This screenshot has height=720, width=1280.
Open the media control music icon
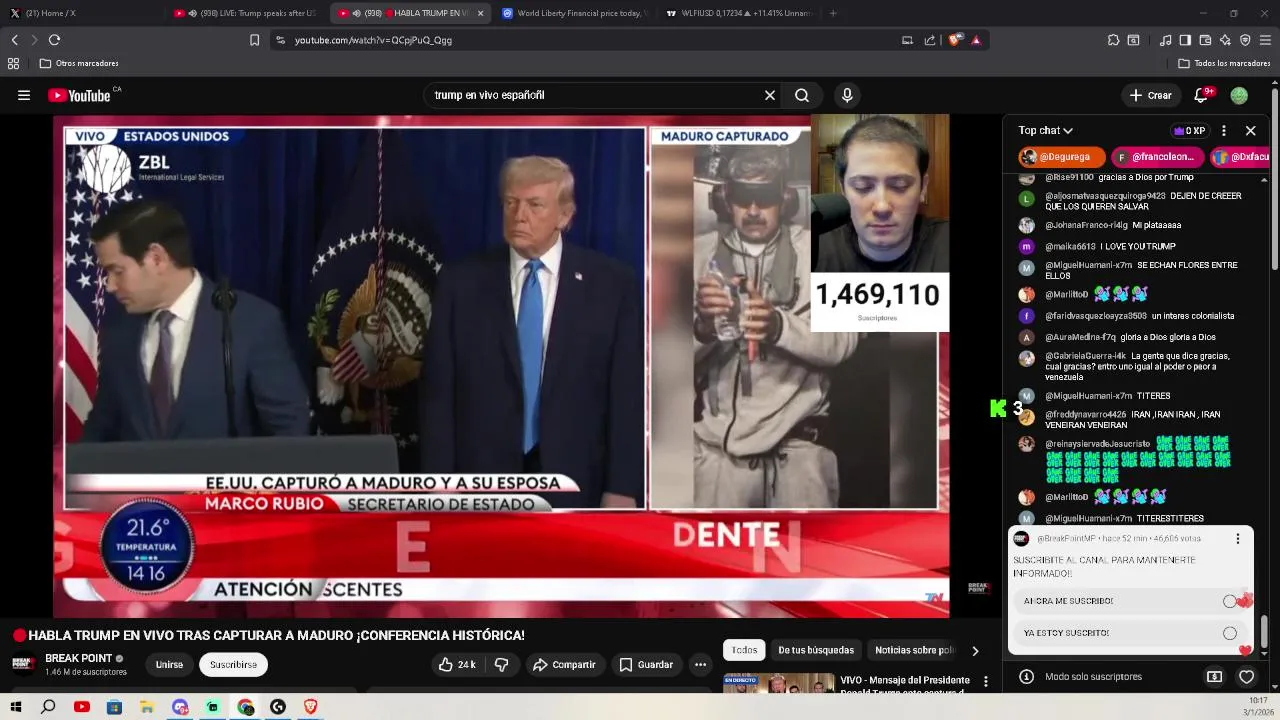[1165, 40]
